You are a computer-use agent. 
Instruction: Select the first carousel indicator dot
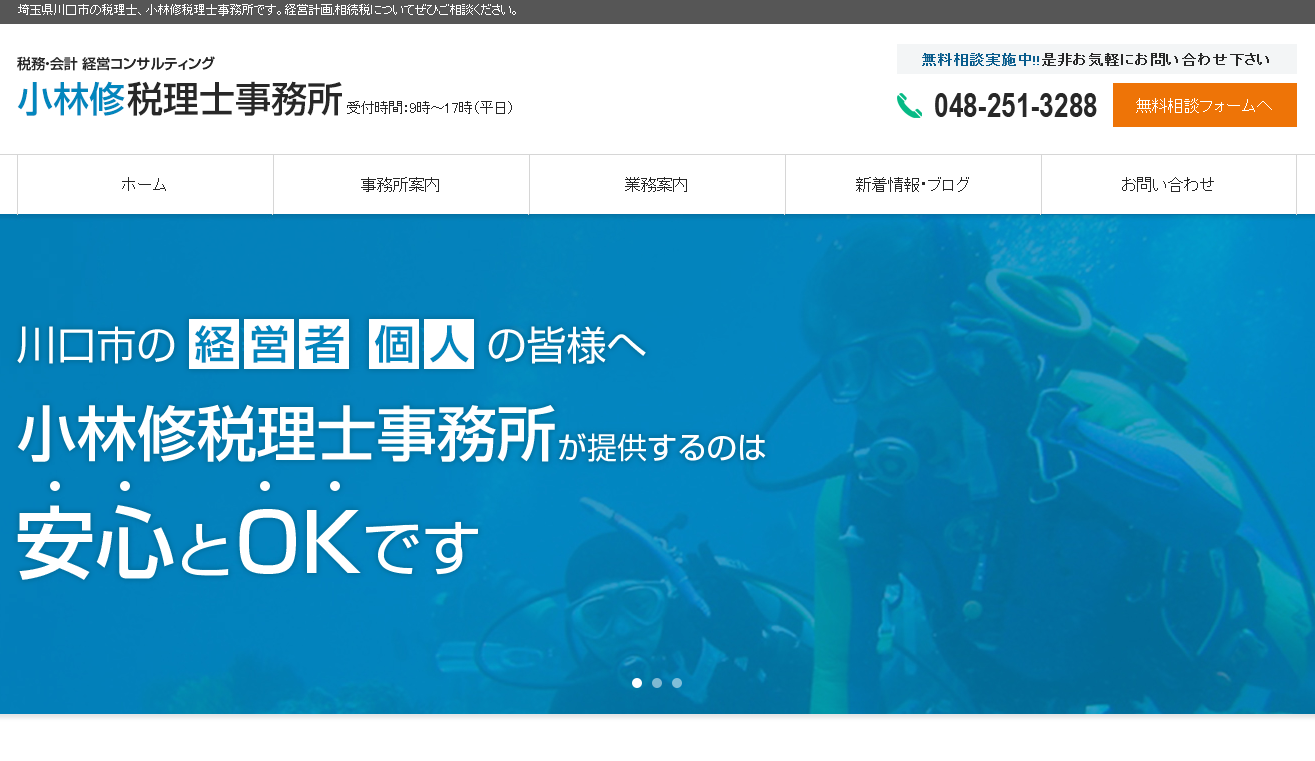(637, 683)
